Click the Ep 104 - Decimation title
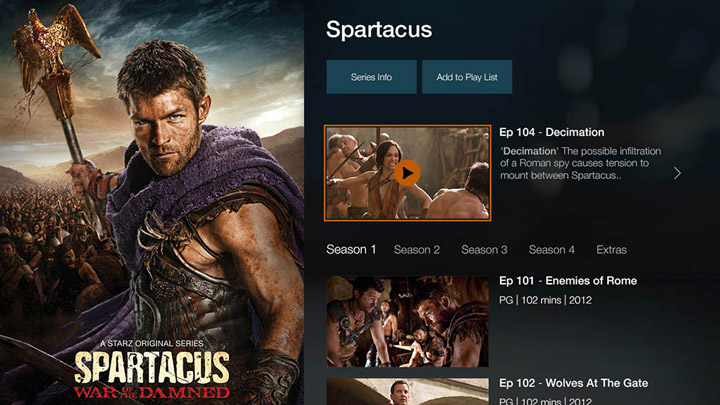Image resolution: width=720 pixels, height=405 pixels. [551, 132]
